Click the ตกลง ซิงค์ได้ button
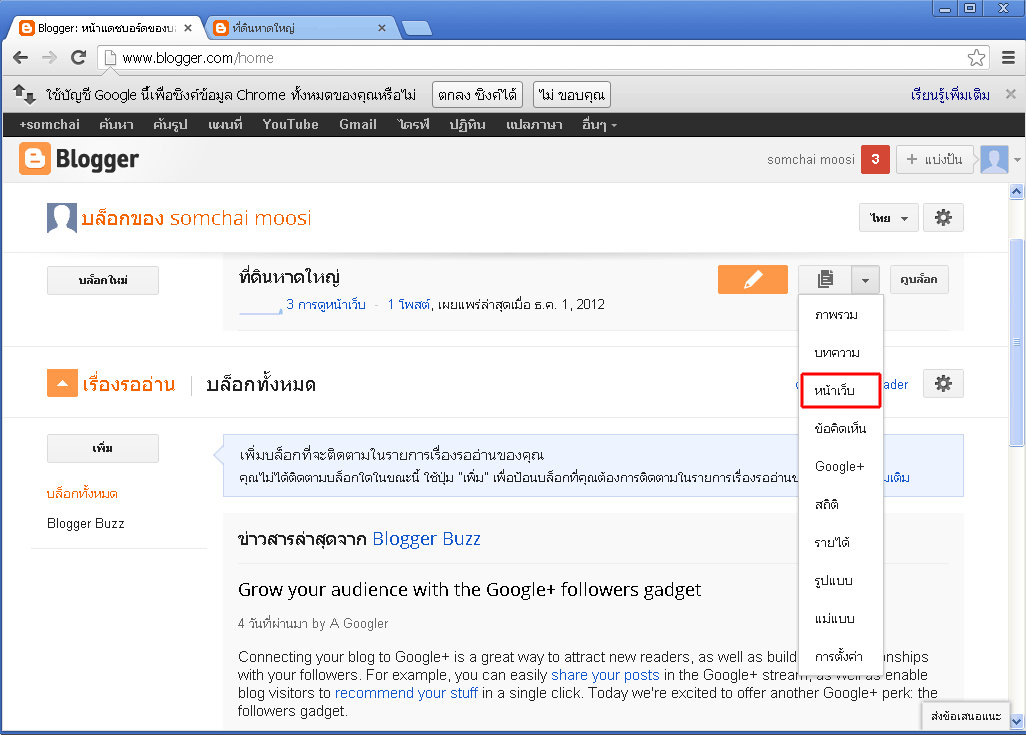1026x735 pixels. click(477, 95)
